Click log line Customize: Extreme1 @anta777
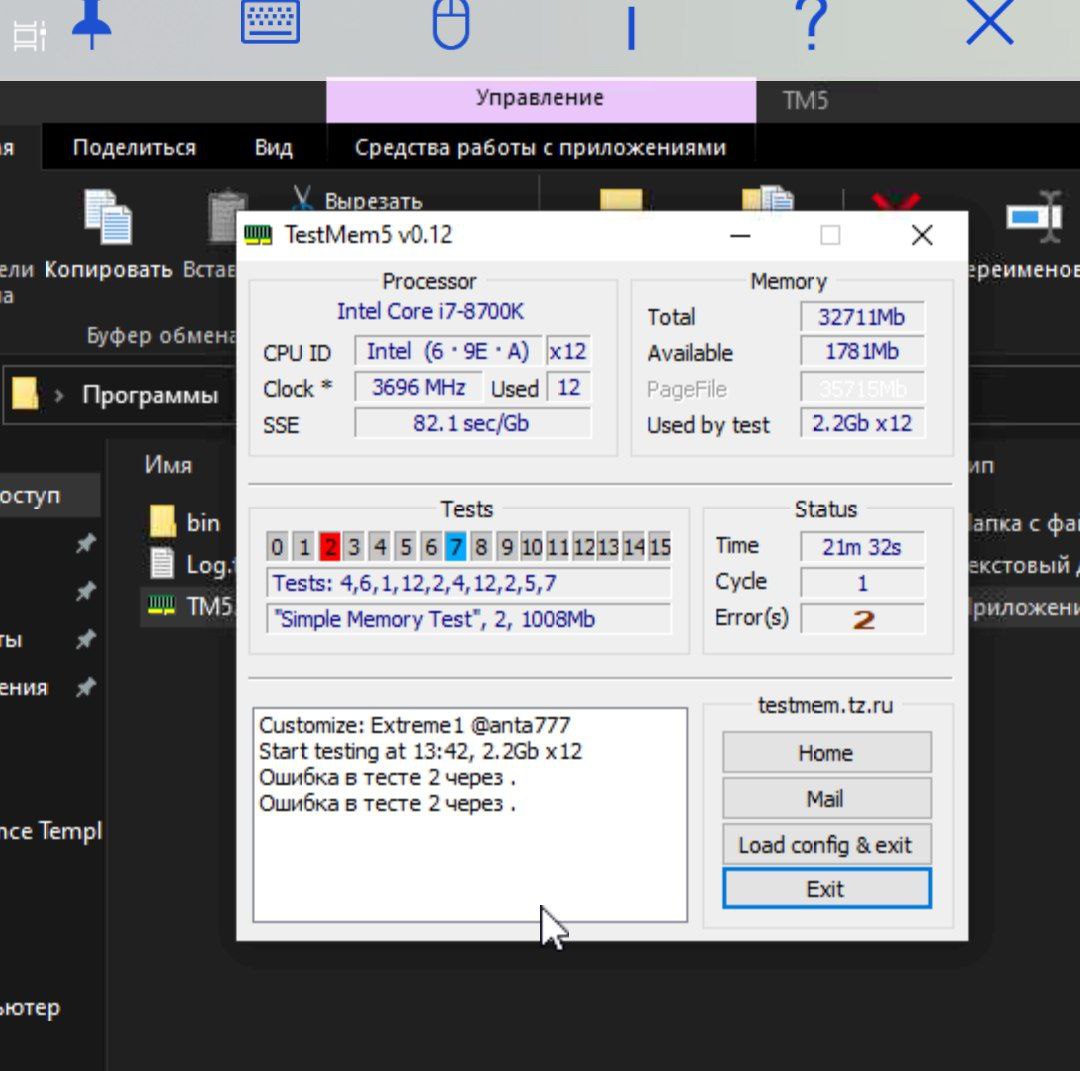Screen dimensions: 1080x1071 [x=415, y=725]
